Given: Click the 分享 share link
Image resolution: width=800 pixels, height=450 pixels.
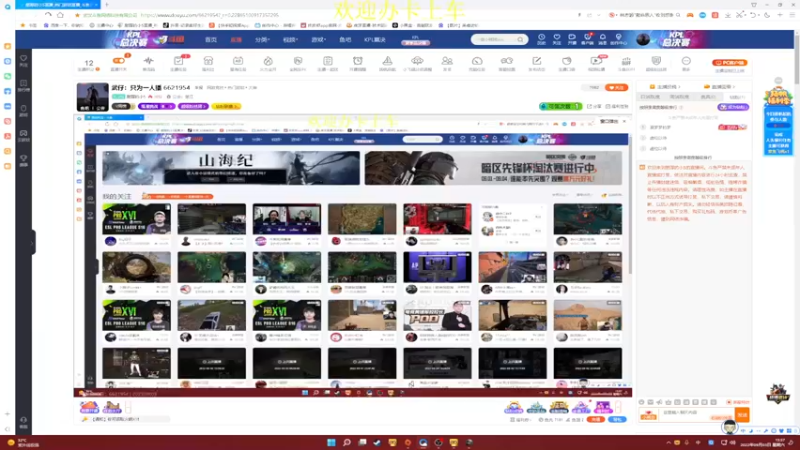Looking at the screenshot, I should (x=593, y=106).
